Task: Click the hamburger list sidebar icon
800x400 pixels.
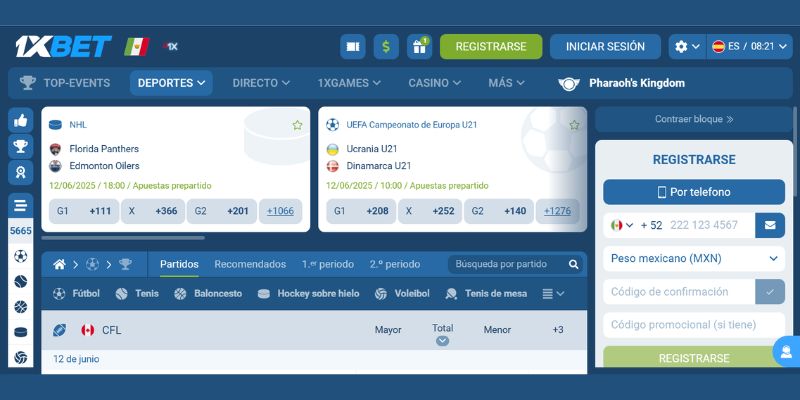Action: (20, 206)
